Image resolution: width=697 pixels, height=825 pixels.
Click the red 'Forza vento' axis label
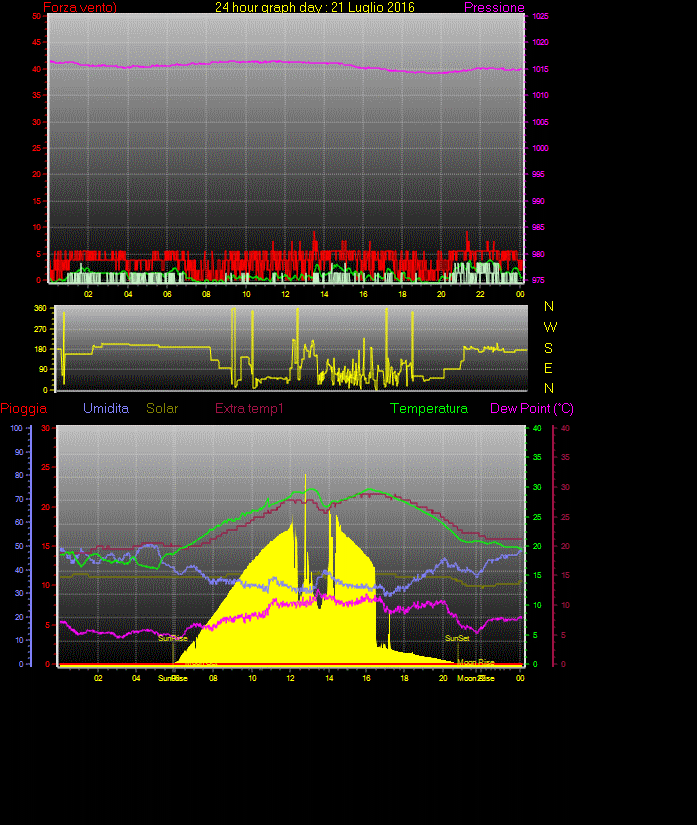(x=80, y=8)
